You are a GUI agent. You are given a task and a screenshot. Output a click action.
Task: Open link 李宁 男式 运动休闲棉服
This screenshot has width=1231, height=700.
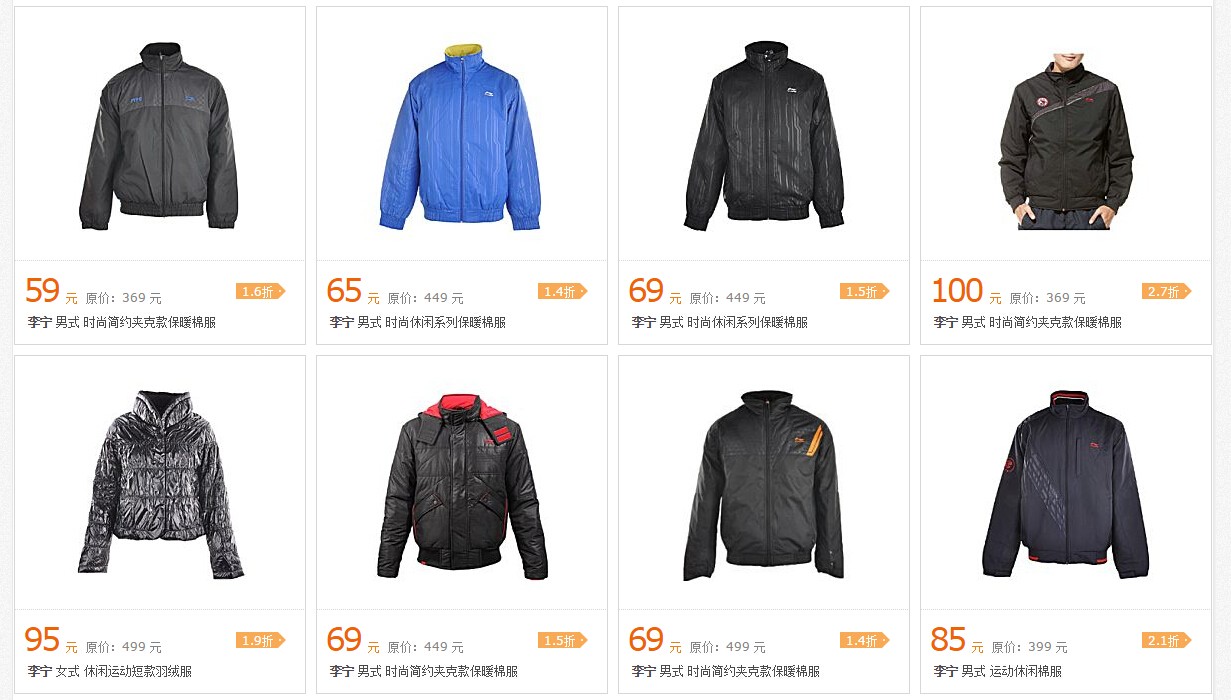[x=998, y=672]
